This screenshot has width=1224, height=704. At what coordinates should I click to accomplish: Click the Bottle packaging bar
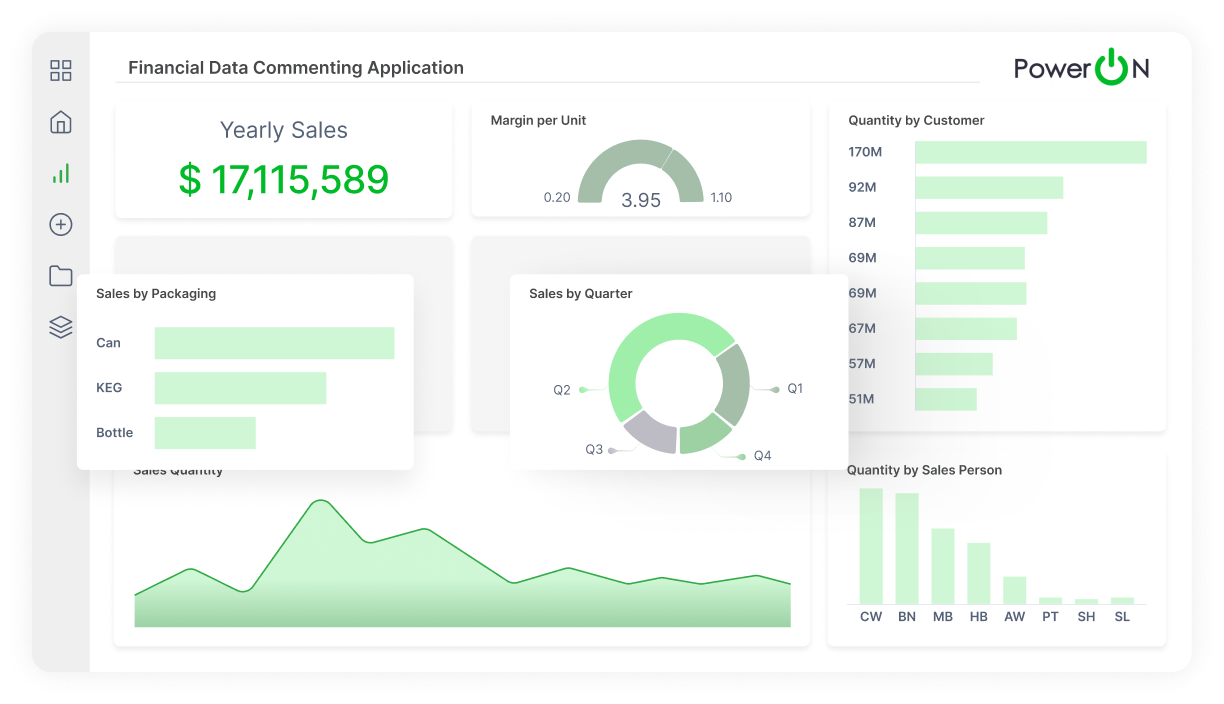pyautogui.click(x=205, y=433)
